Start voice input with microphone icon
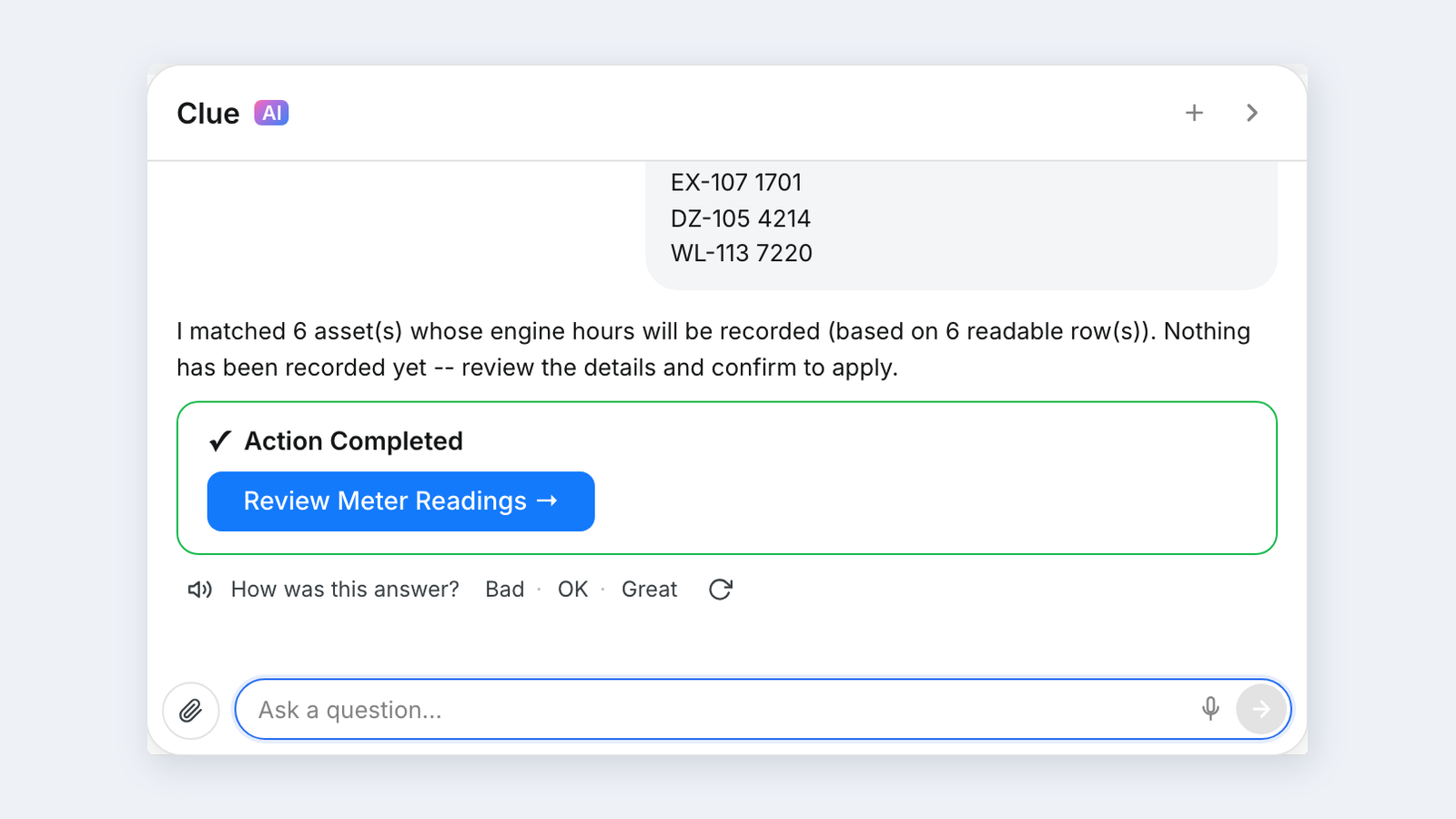The height and width of the screenshot is (819, 1456). pyautogui.click(x=1210, y=709)
